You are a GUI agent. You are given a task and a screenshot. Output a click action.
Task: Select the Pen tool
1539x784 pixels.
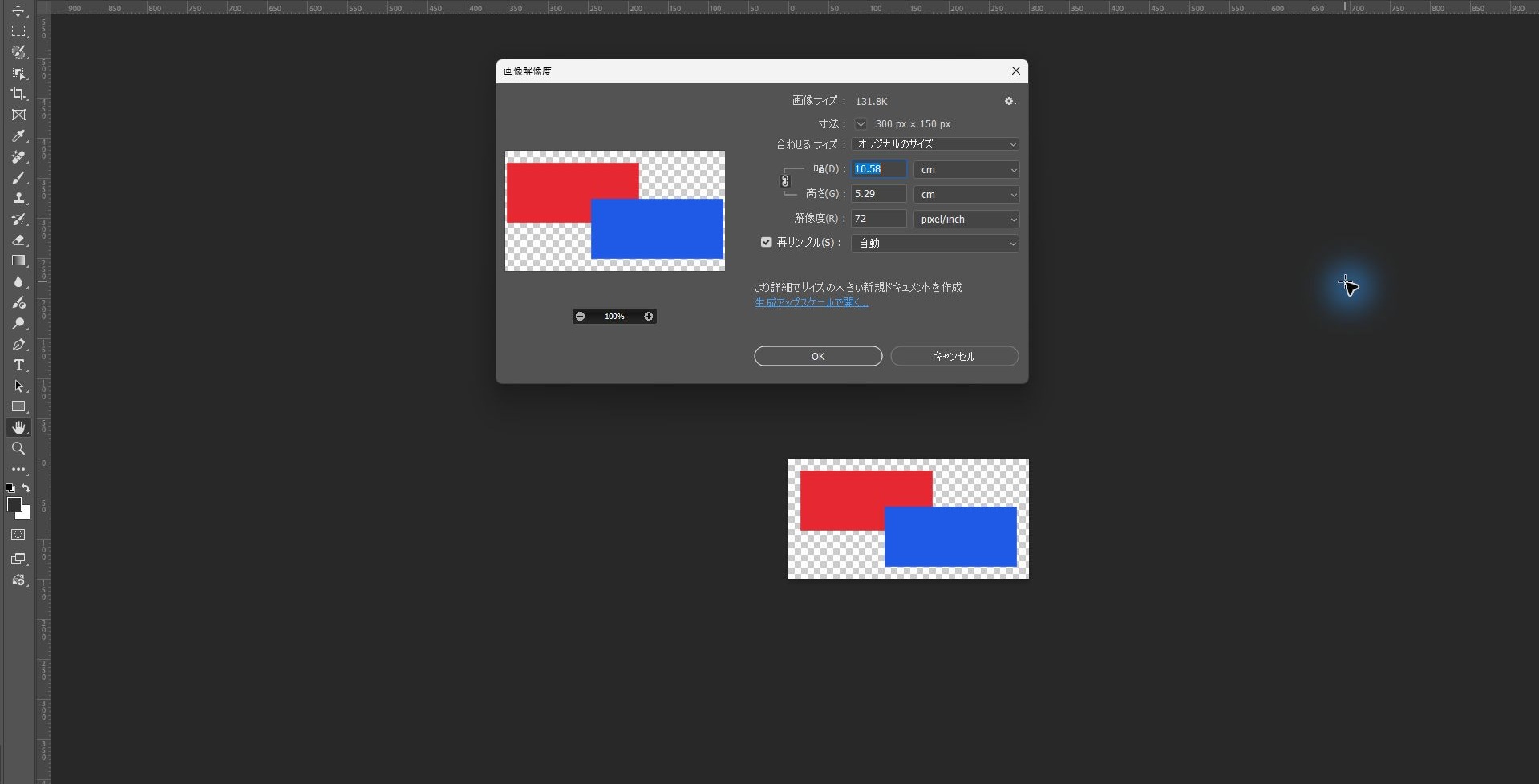point(18,345)
